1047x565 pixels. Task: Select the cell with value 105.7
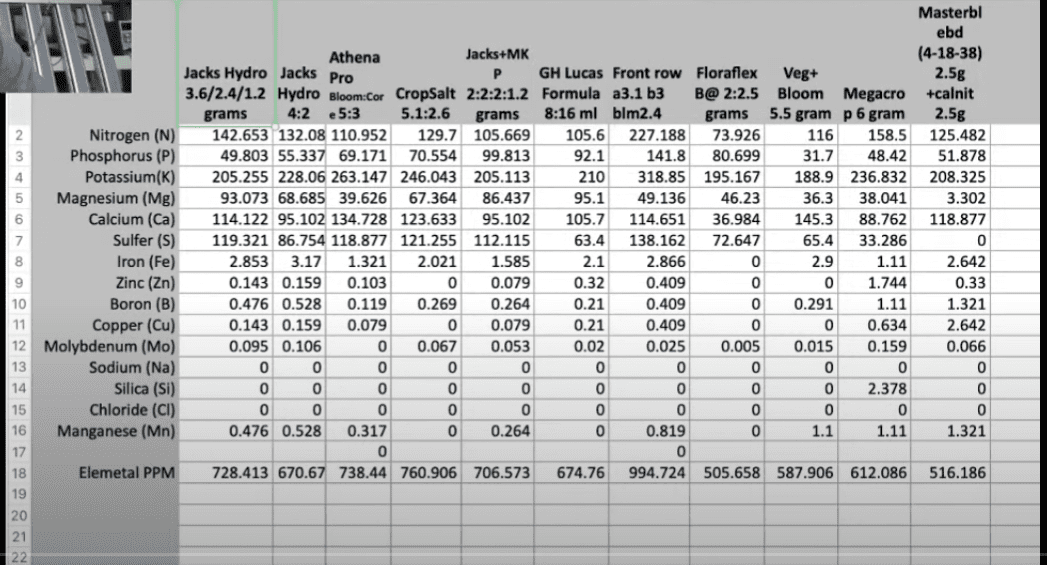(x=570, y=219)
